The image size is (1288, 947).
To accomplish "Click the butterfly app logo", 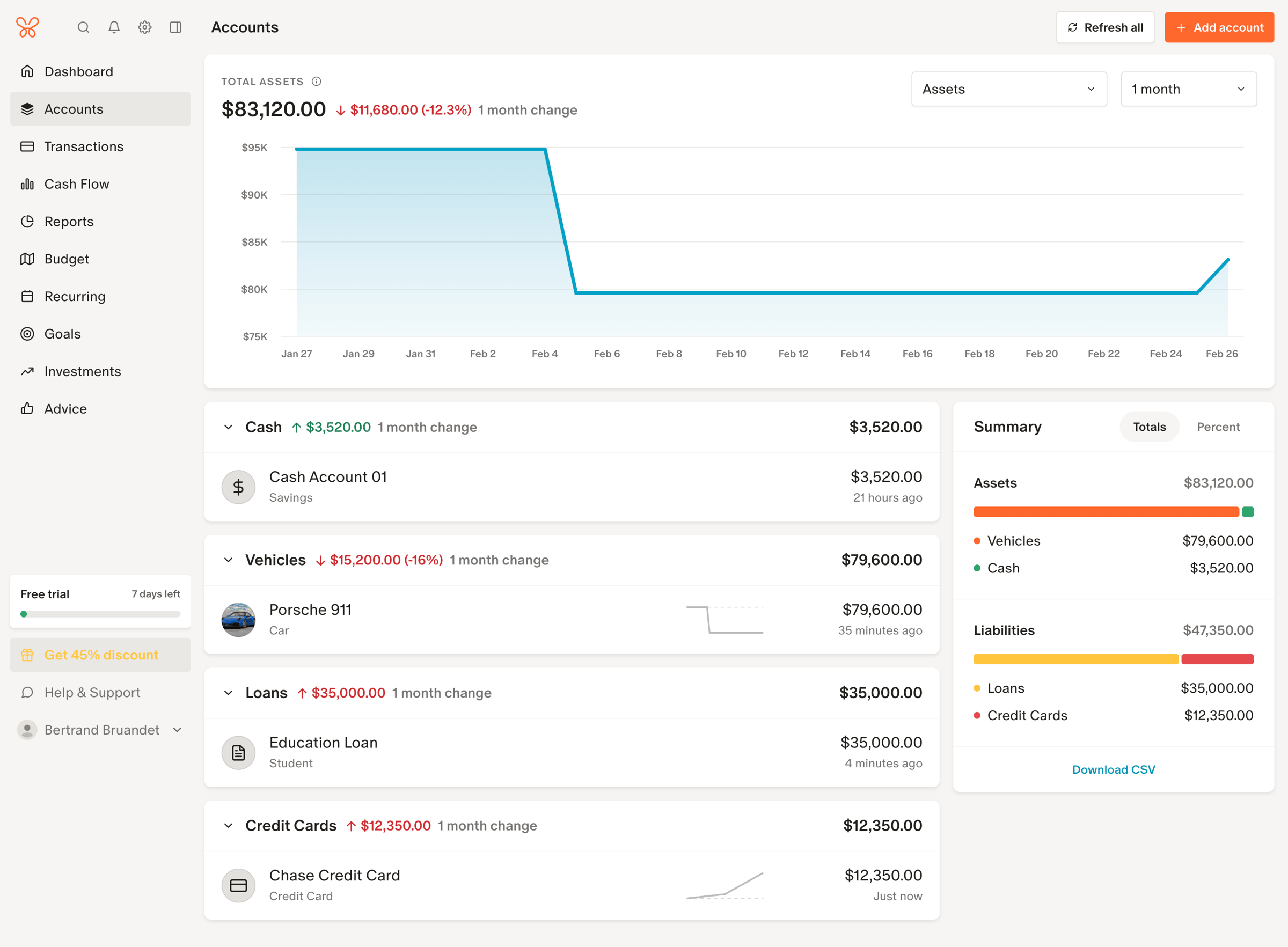I will (x=27, y=27).
